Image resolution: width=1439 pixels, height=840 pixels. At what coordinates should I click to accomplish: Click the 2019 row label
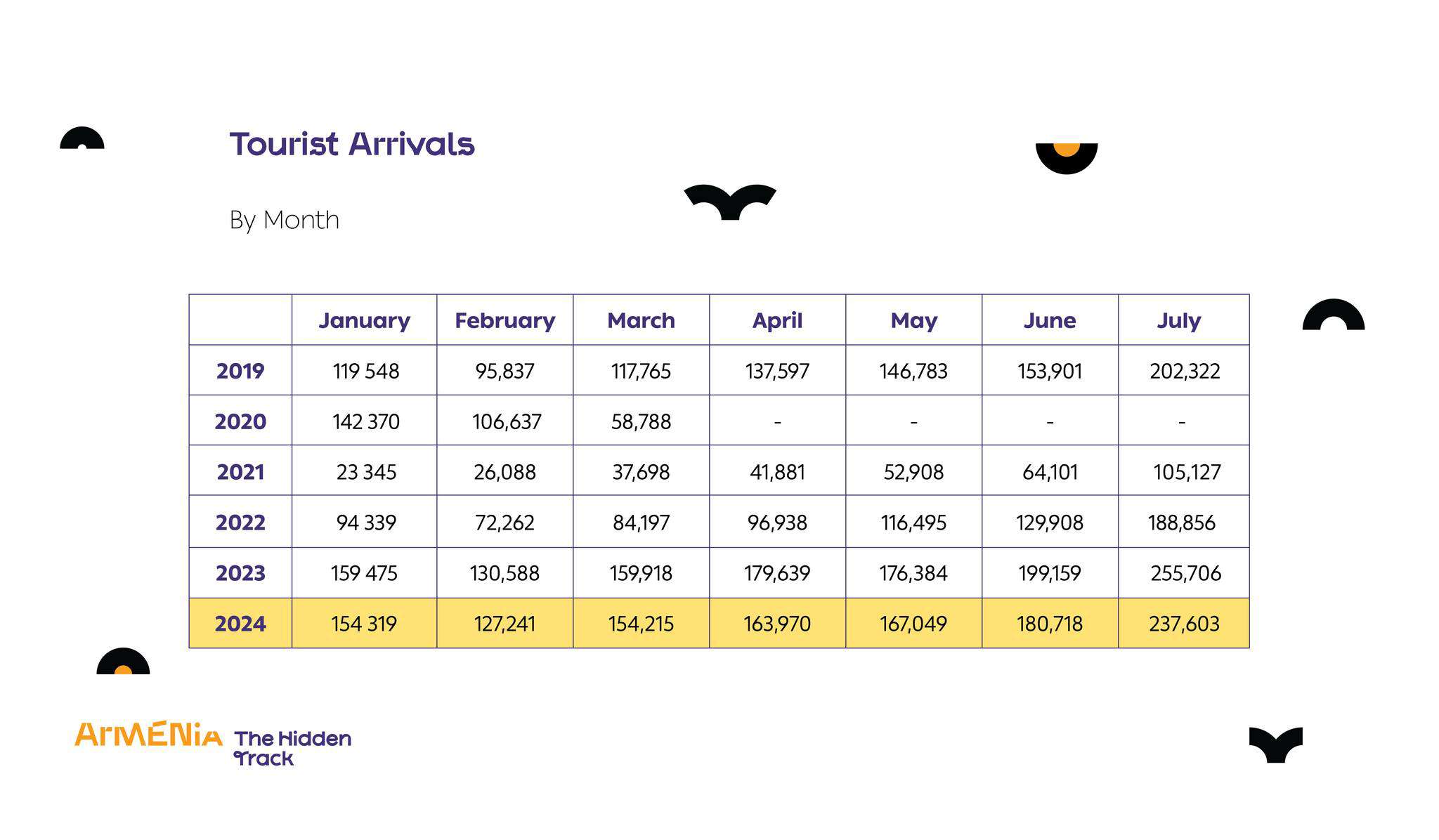click(240, 371)
